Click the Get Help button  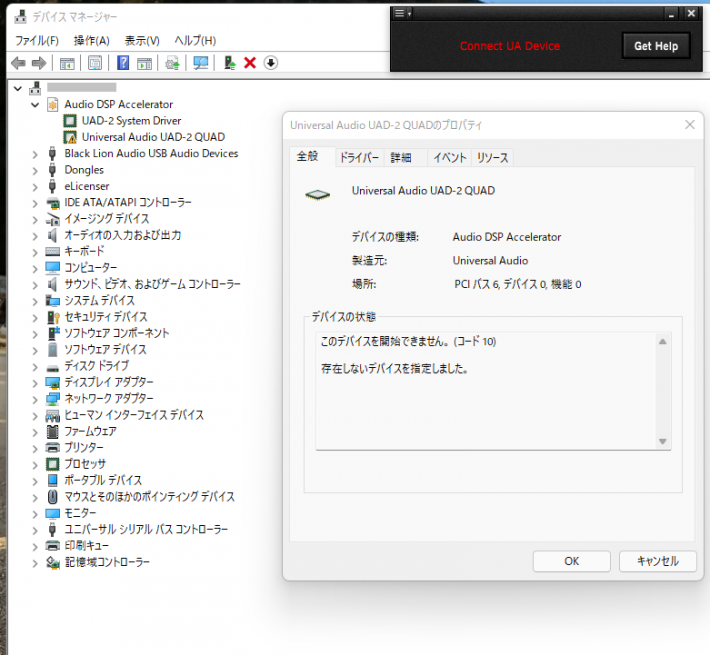coord(656,46)
